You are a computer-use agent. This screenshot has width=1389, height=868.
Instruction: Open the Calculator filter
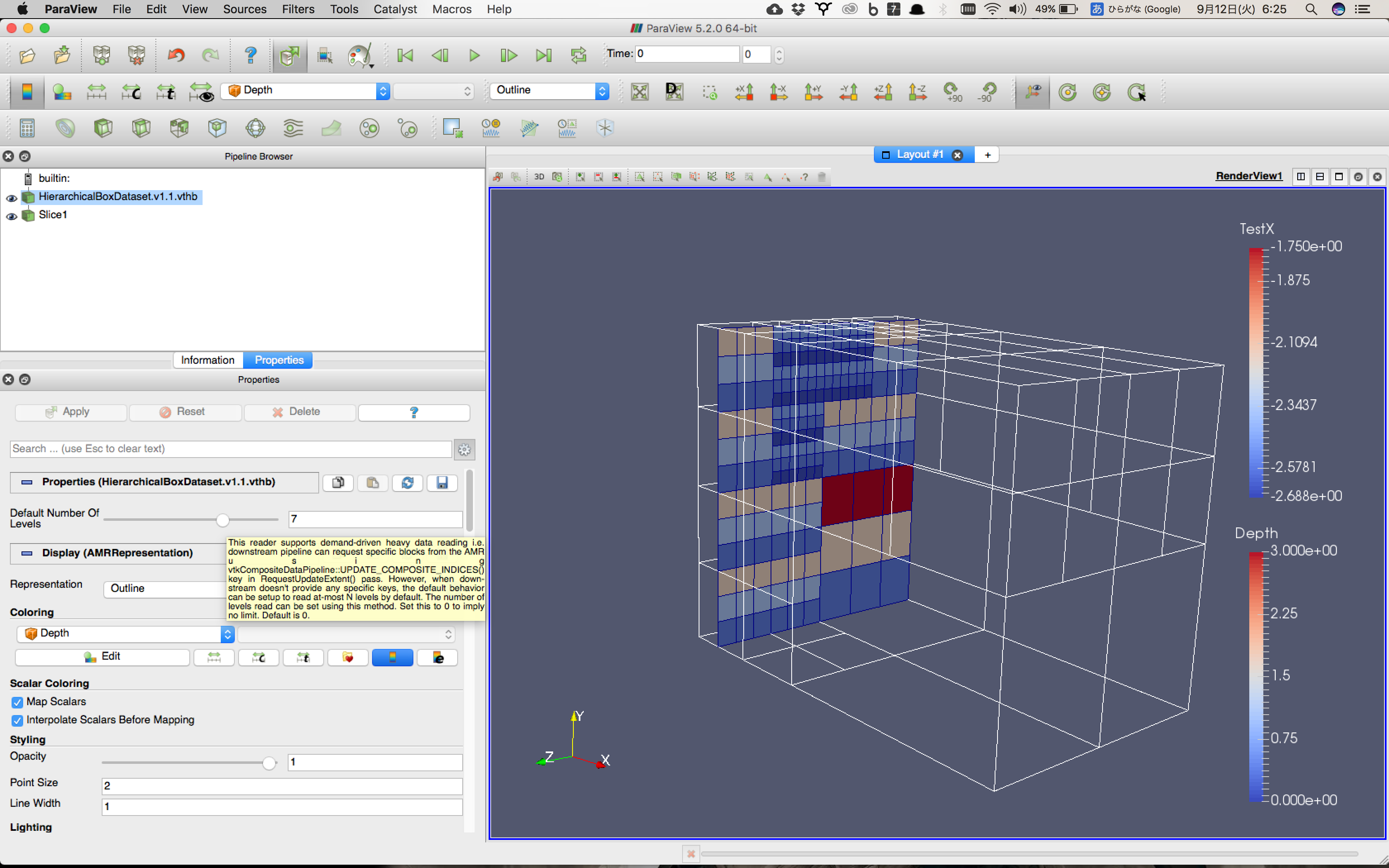27,127
